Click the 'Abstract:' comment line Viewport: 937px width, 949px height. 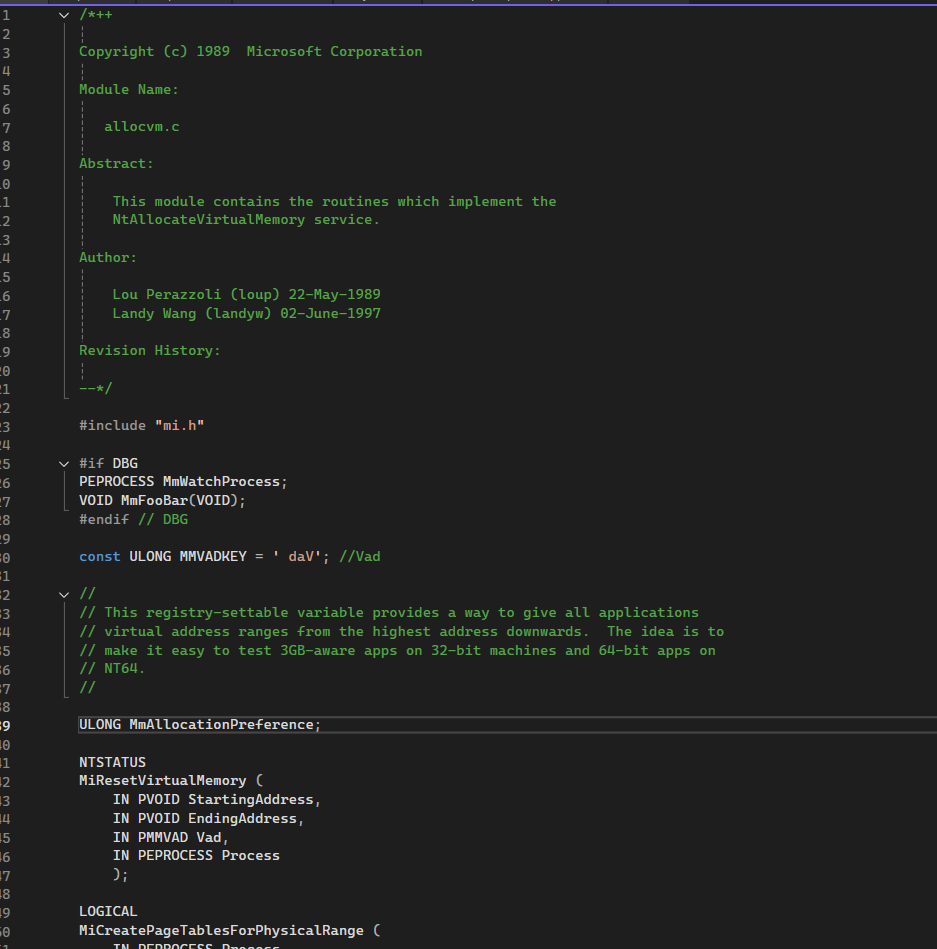(x=116, y=164)
